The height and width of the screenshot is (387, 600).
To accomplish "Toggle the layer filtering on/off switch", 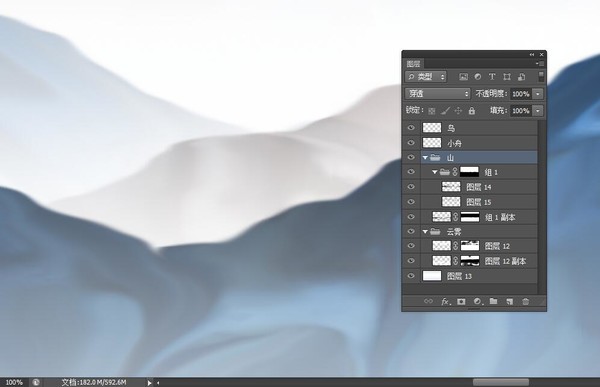I will tap(541, 76).
